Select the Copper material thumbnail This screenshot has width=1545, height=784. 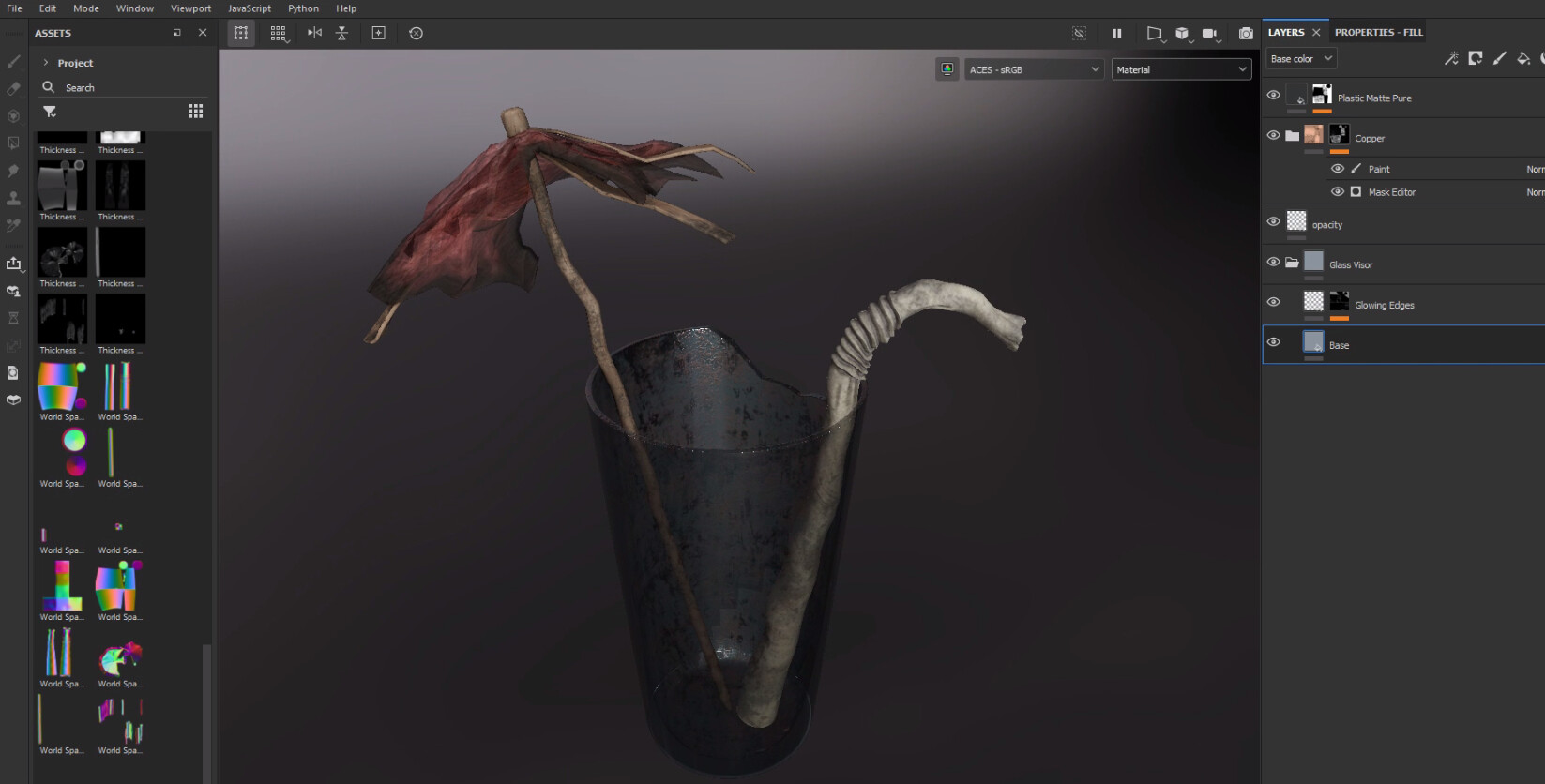pyautogui.click(x=1313, y=135)
